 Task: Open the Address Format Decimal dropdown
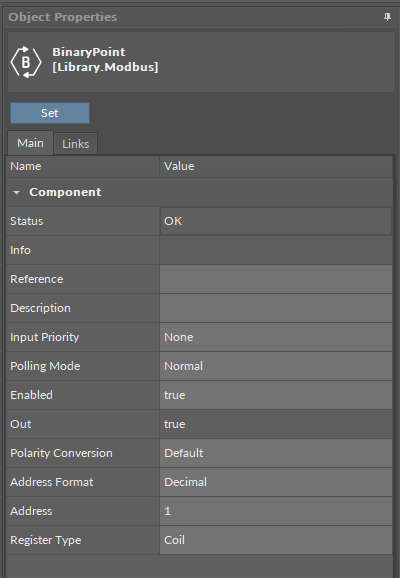[x=276, y=482]
